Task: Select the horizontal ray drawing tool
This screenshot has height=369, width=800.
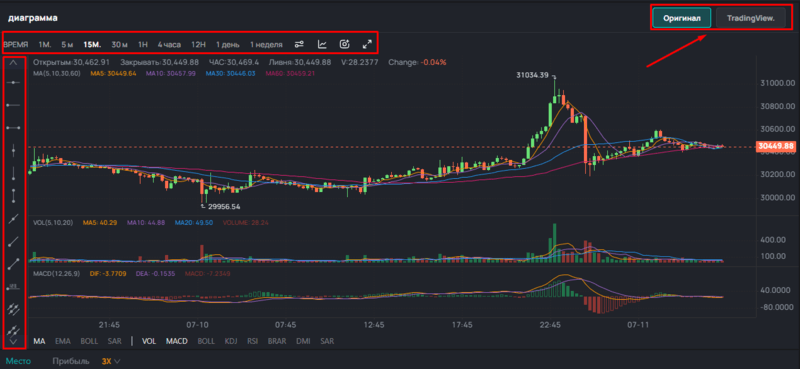Action: point(14,105)
